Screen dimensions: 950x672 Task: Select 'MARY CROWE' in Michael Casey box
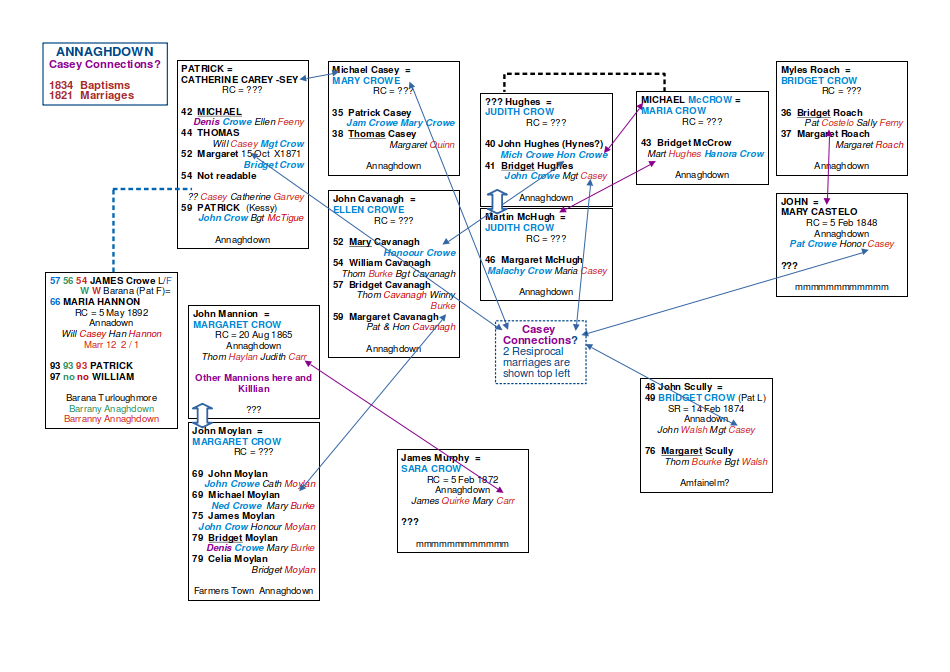(366, 80)
